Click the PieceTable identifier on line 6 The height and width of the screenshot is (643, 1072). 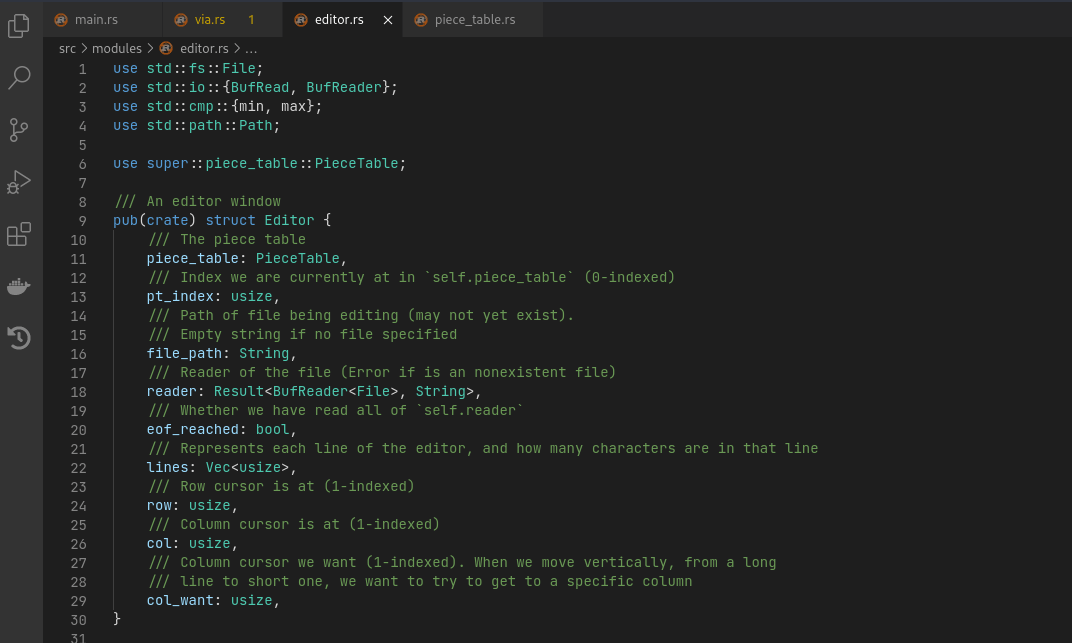356,163
